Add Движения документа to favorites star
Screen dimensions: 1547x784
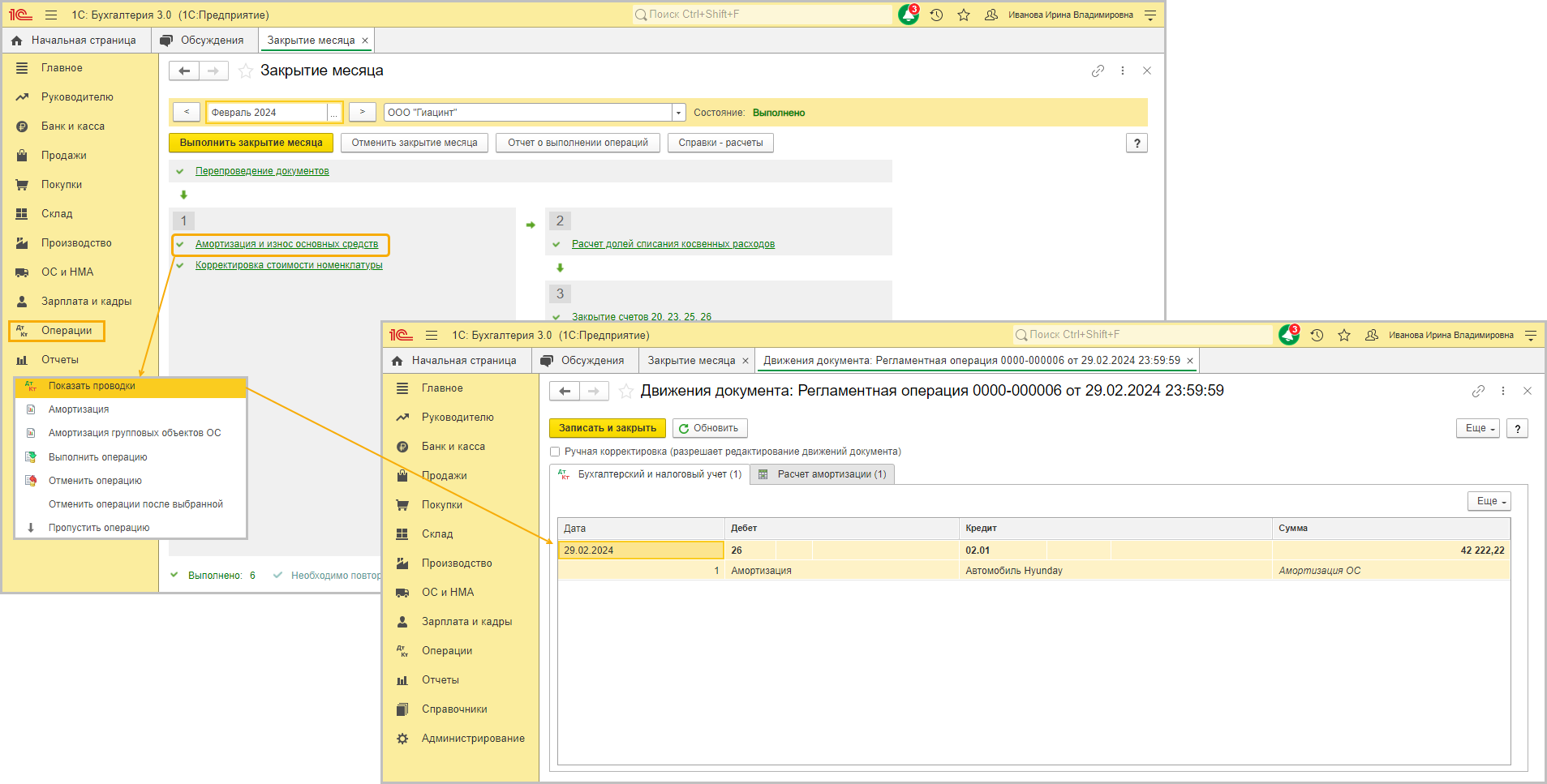click(x=626, y=391)
